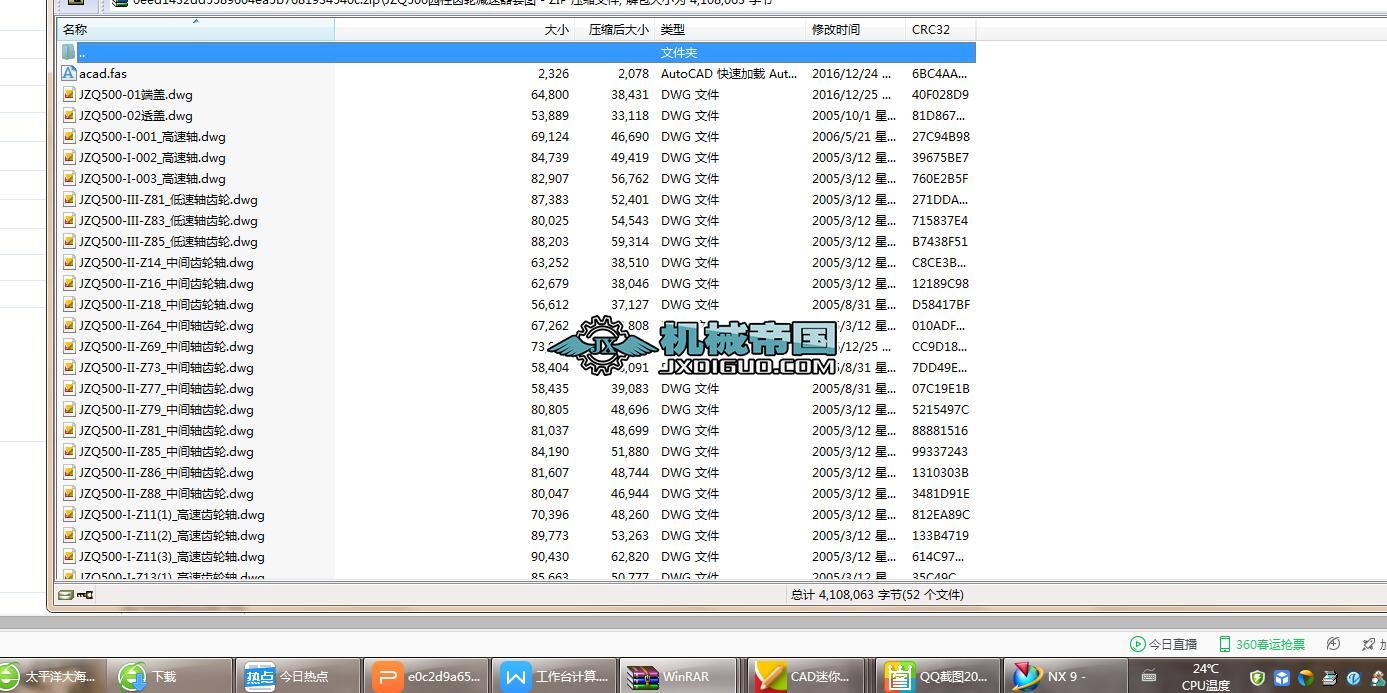Select the file JZQ500-II-Z86_中间轴齿轮.dwg
1387x693 pixels.
tap(166, 472)
